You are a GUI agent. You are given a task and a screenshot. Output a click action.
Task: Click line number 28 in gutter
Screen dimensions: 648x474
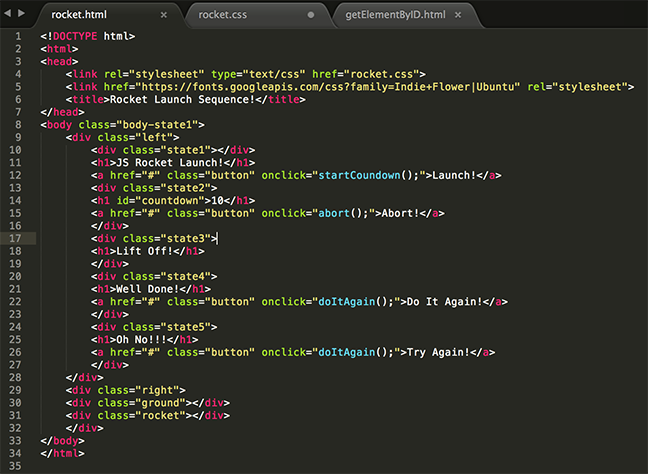tap(15, 377)
